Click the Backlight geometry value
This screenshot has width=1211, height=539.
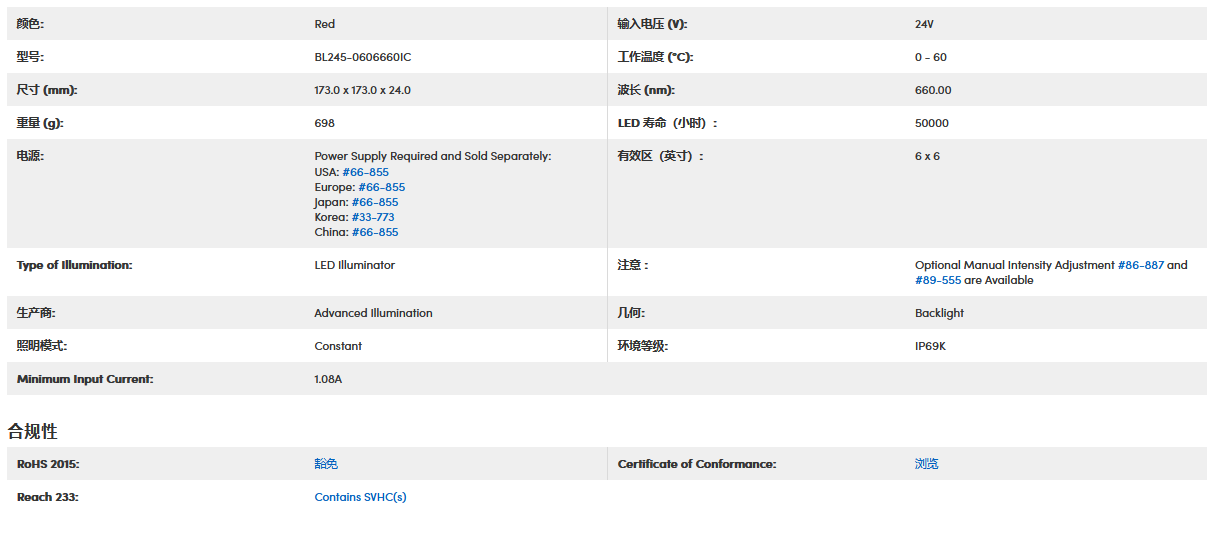click(939, 313)
